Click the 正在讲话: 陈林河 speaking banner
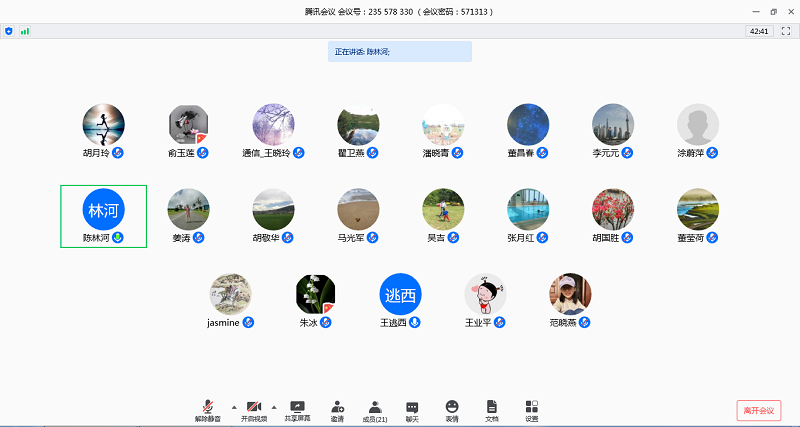Image resolution: width=800 pixels, height=427 pixels. [399, 51]
